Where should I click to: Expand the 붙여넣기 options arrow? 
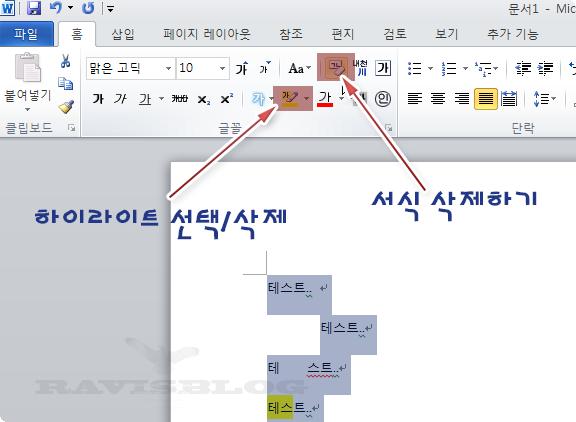(28, 109)
